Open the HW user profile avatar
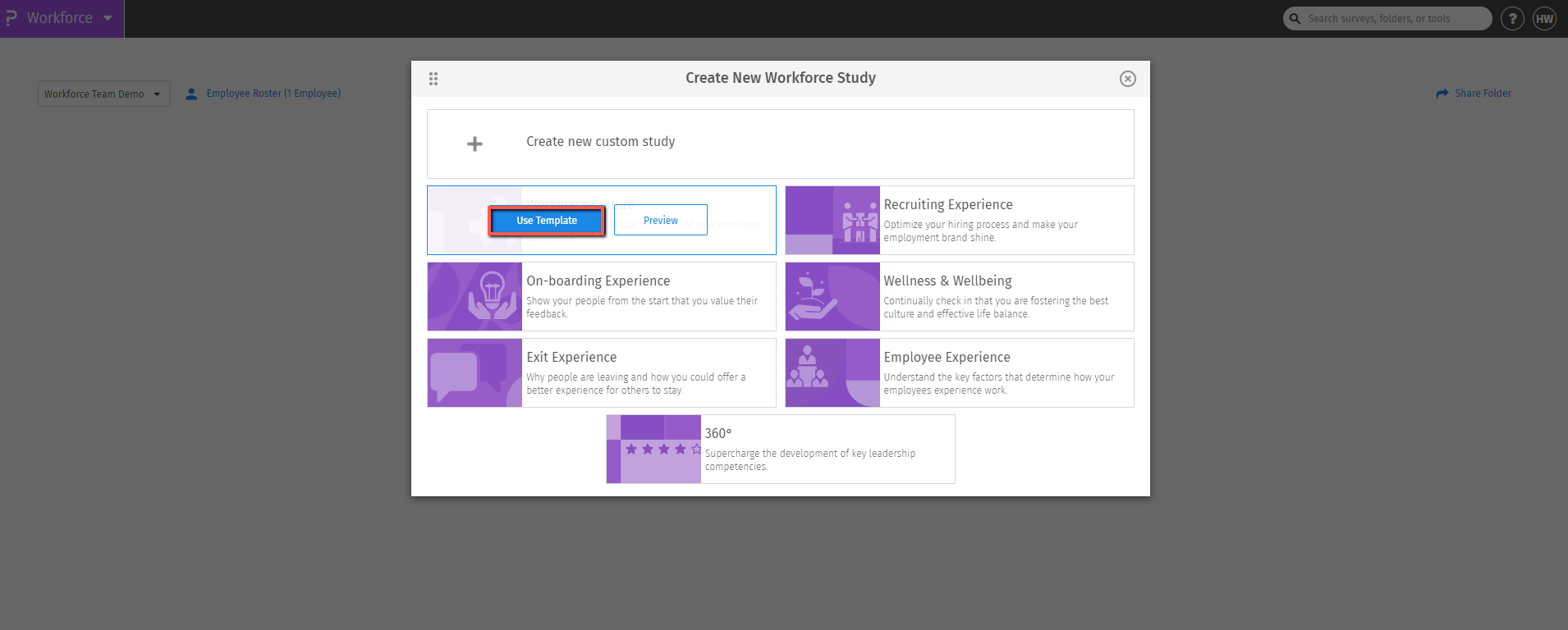1568x630 pixels. (1544, 18)
